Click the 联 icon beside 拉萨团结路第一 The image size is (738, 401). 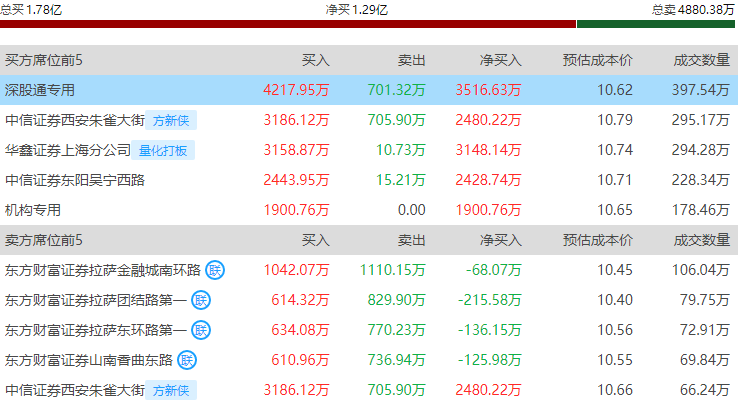(201, 300)
